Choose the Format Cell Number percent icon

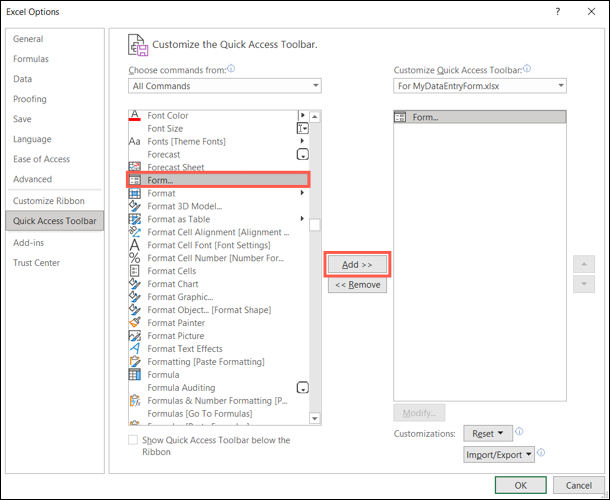[135, 258]
